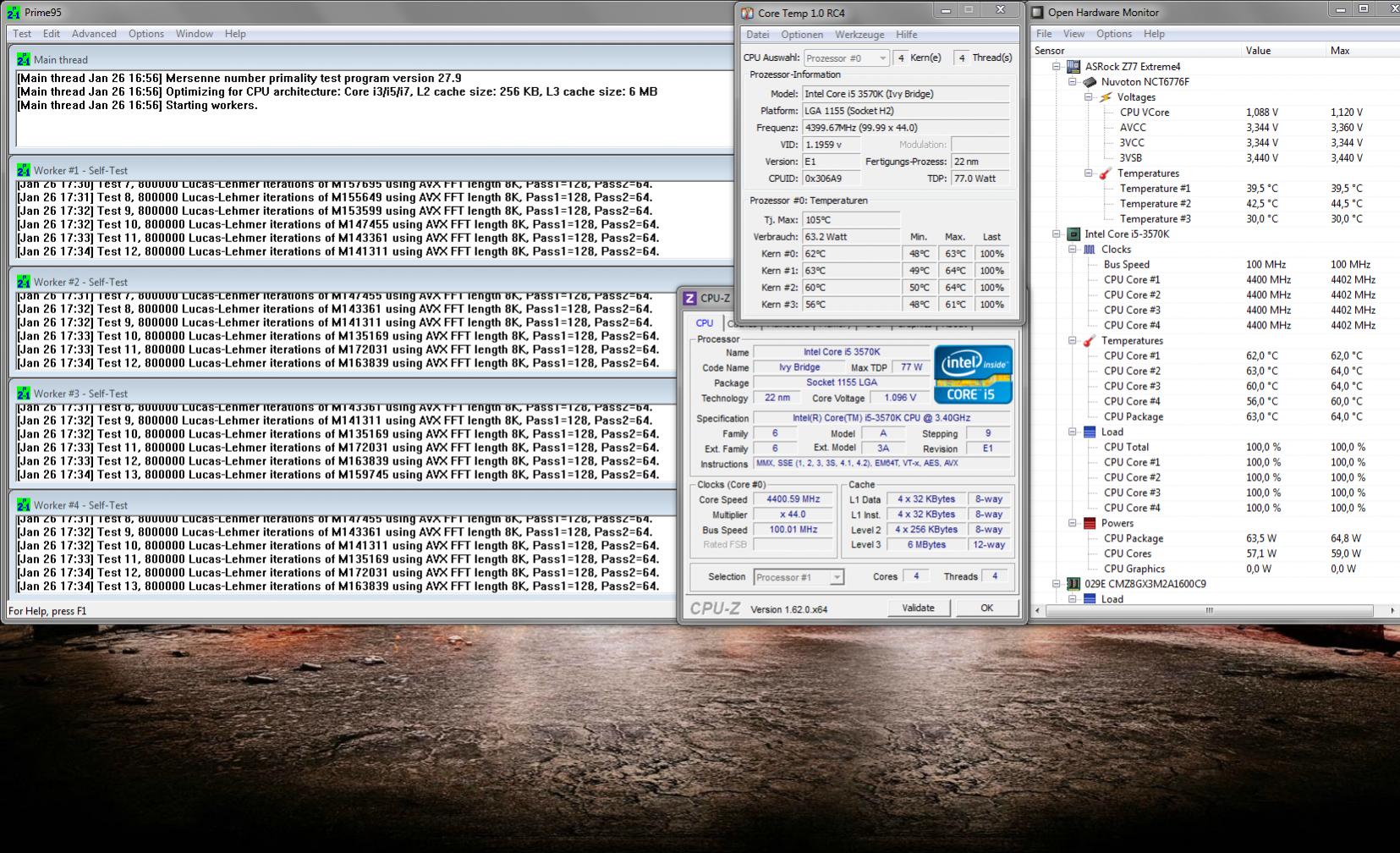Screen dimensions: 1400x853
Task: Click the Worker #1 Self-Test window icon
Action: 23,170
